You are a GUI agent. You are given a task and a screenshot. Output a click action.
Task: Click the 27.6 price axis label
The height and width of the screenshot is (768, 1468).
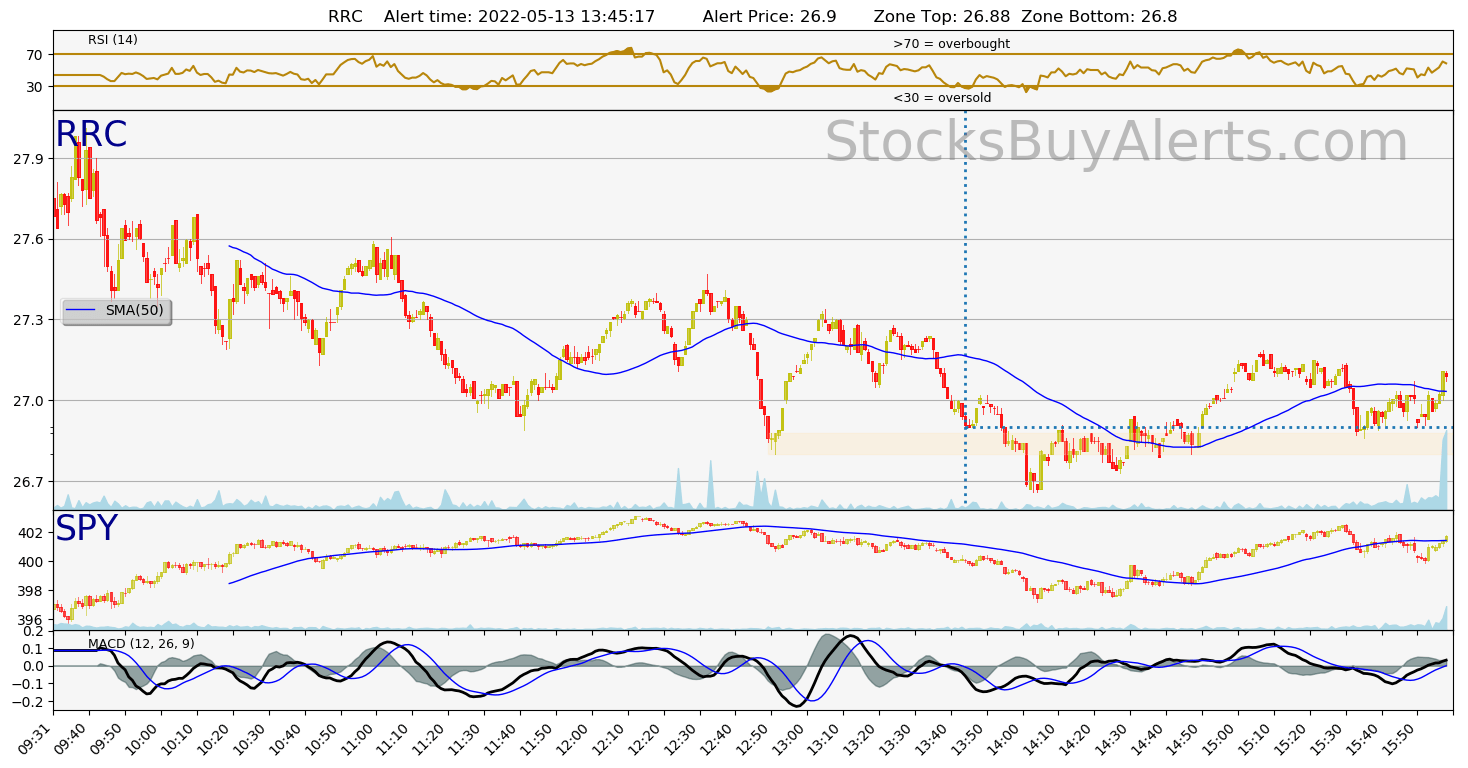click(27, 239)
